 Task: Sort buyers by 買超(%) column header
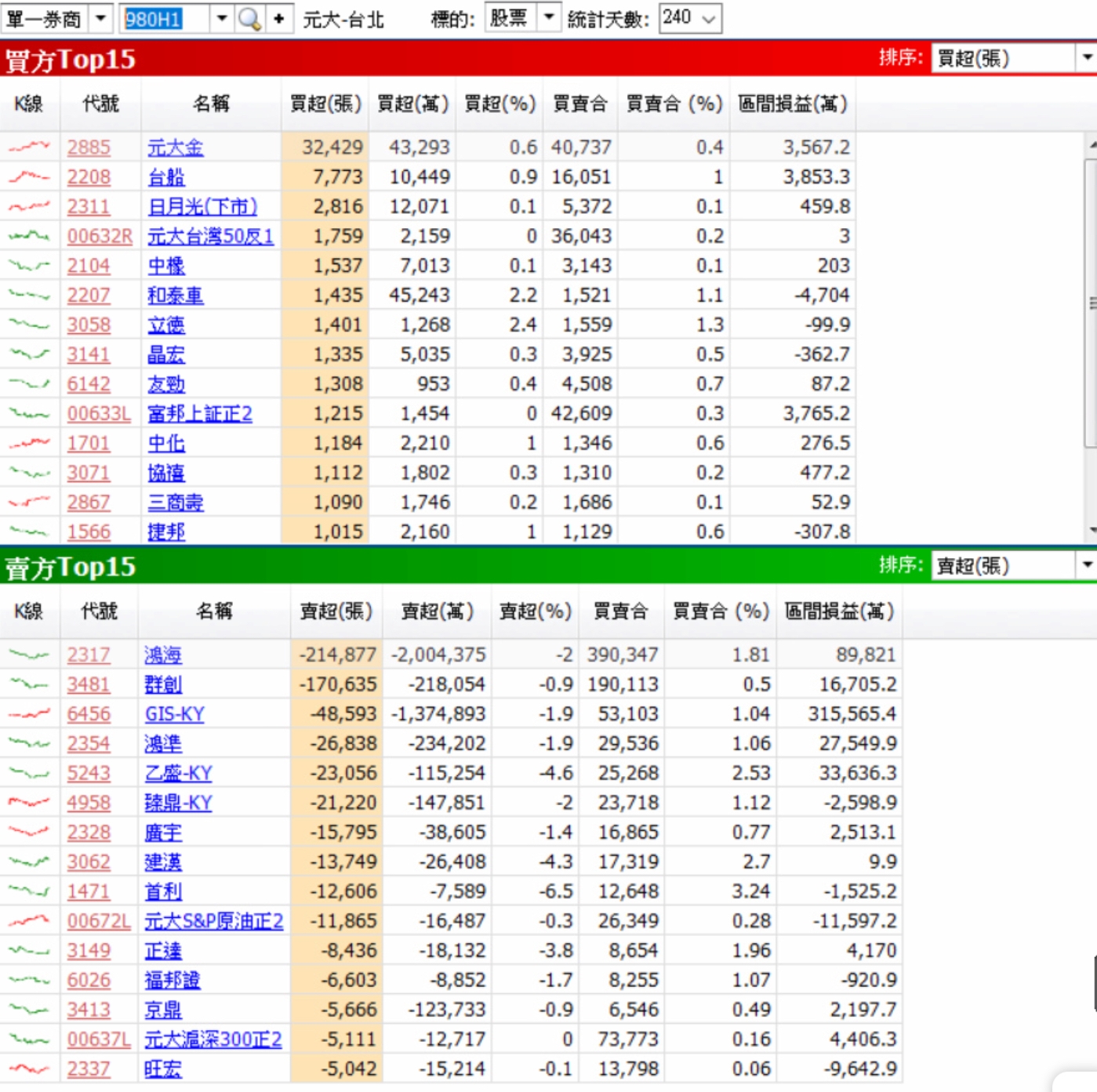click(499, 103)
